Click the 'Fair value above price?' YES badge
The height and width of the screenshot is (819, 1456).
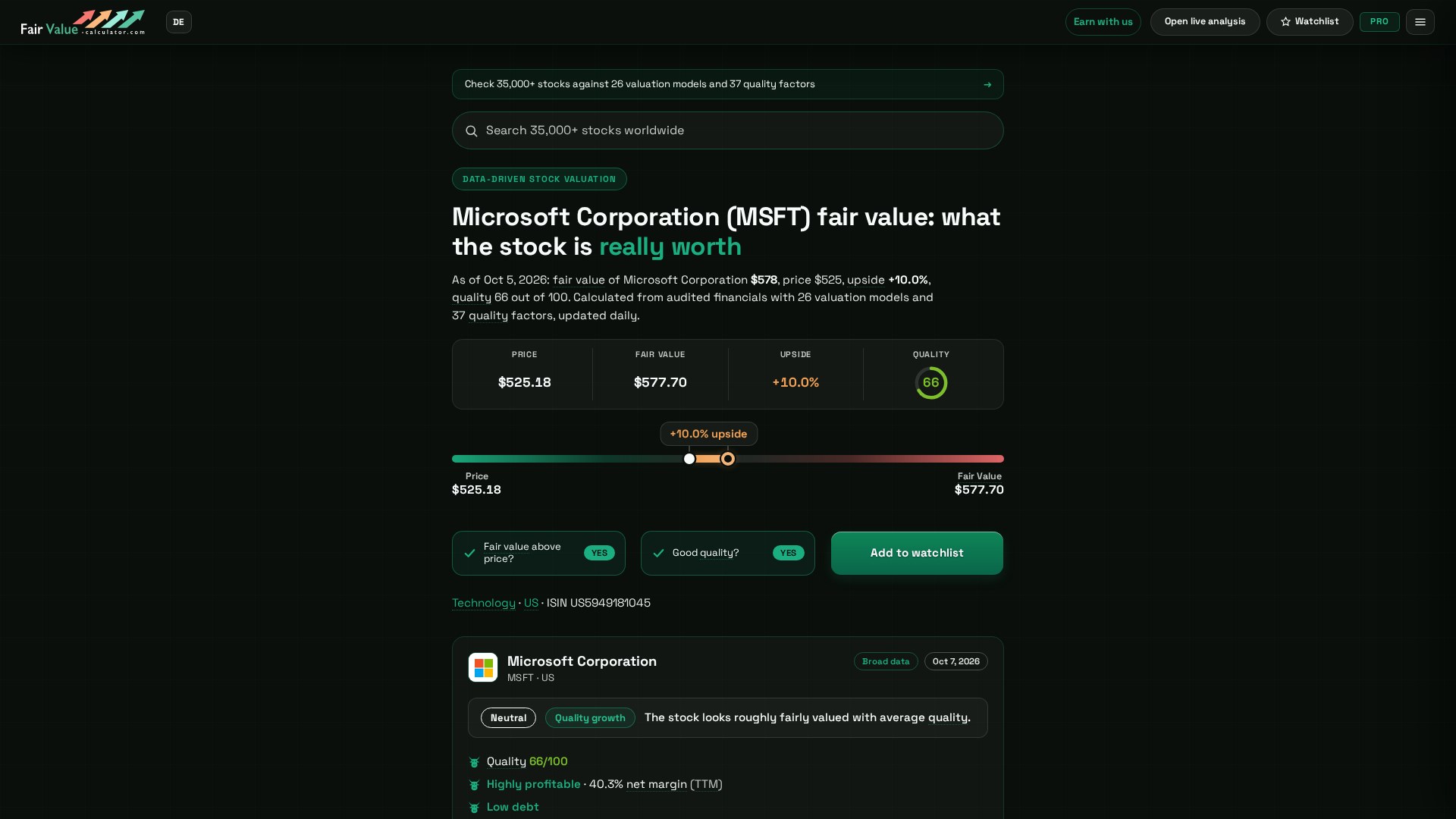pyautogui.click(x=599, y=553)
